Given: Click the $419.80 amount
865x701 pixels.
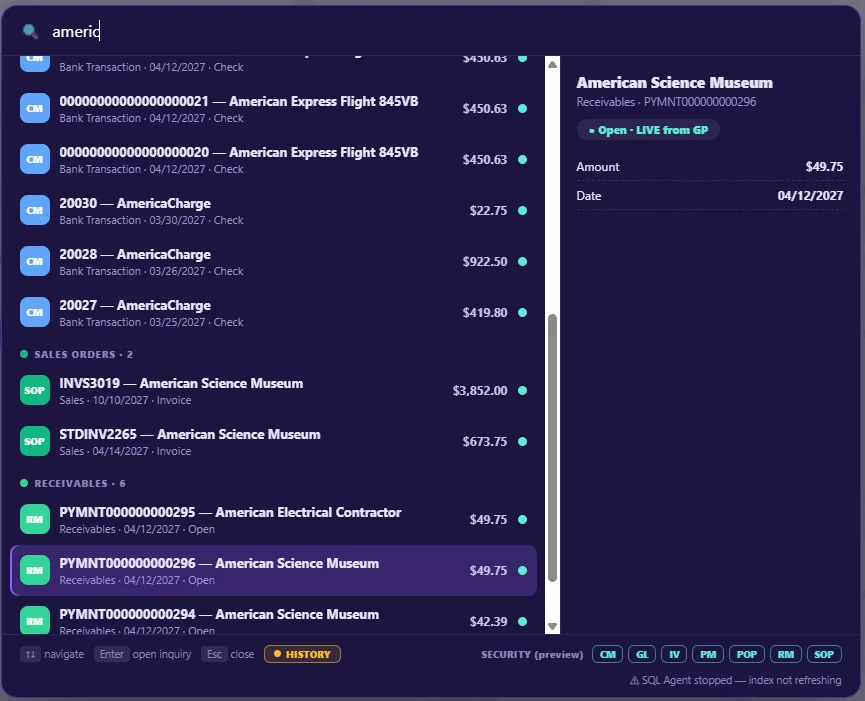Looking at the screenshot, I should [485, 313].
